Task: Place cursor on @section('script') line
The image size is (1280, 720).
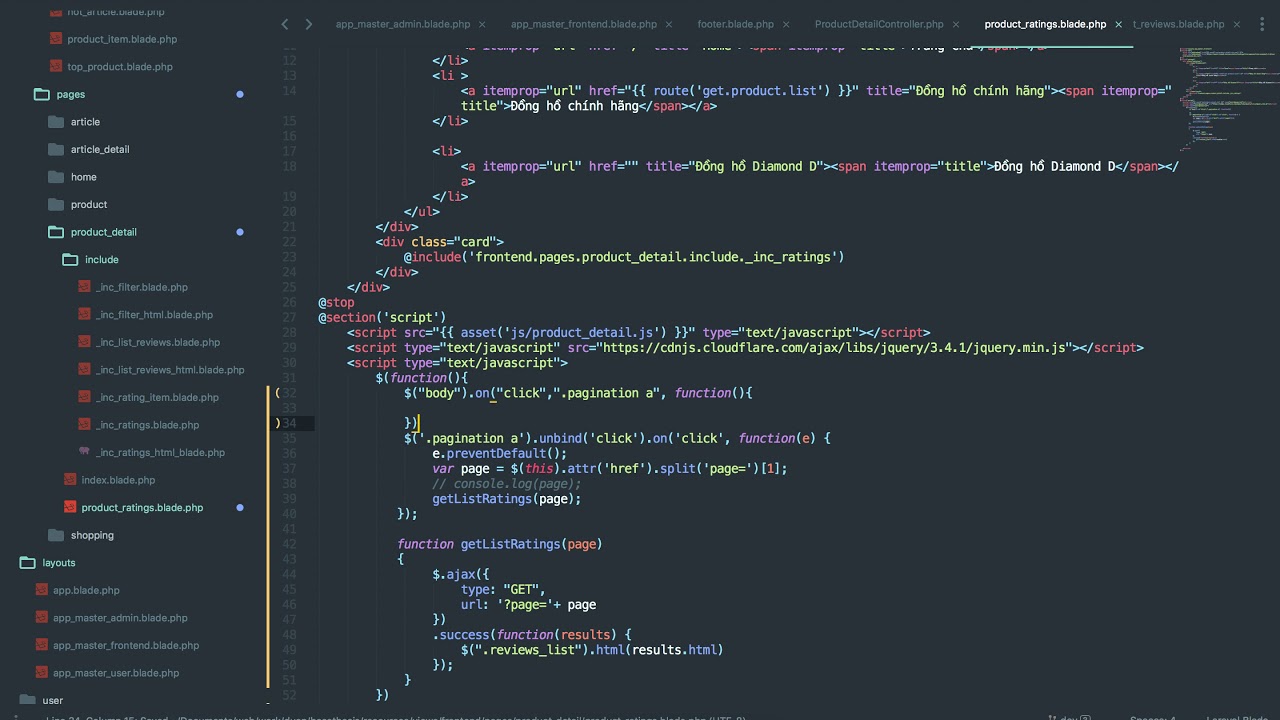Action: pos(383,317)
